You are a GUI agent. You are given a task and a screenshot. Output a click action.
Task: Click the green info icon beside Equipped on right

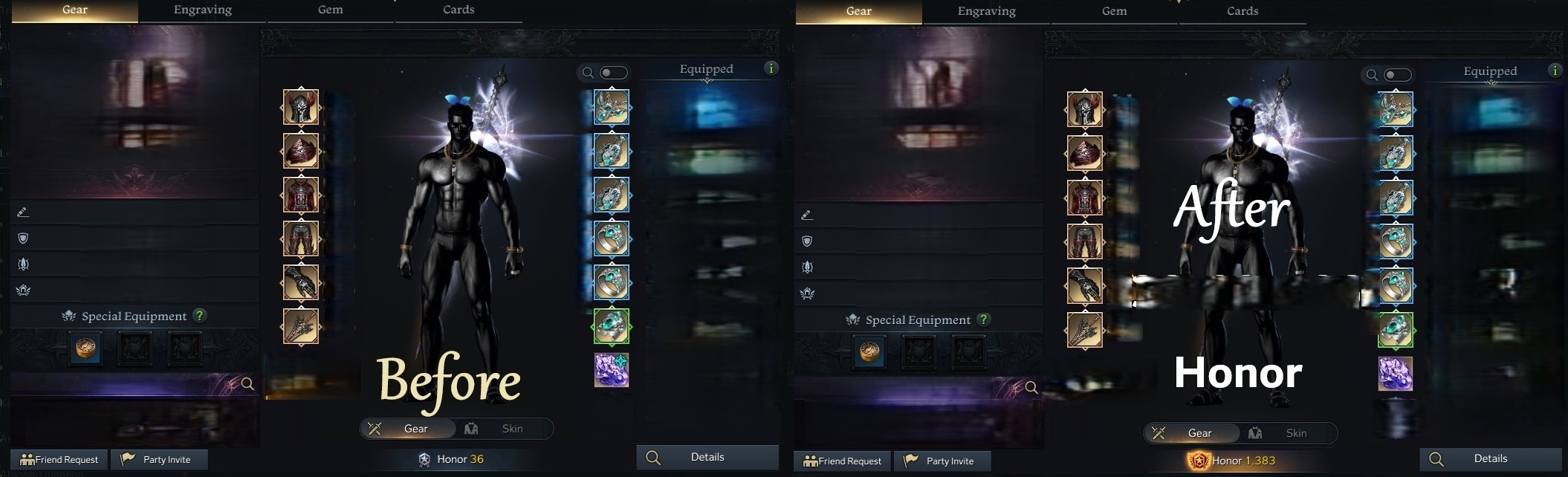coord(1555,71)
